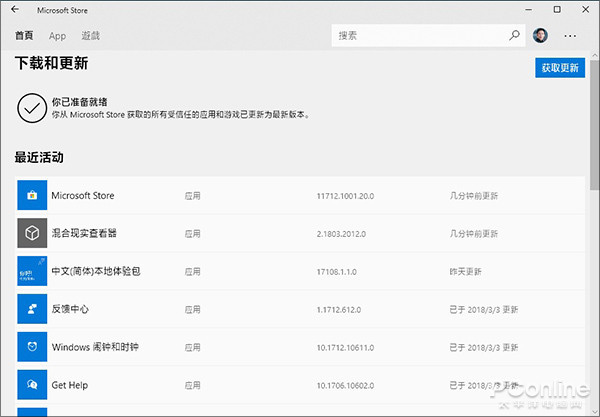This screenshot has height=417, width=600.
Task: Open the 混合现实查看器 entry
Action: point(301,233)
